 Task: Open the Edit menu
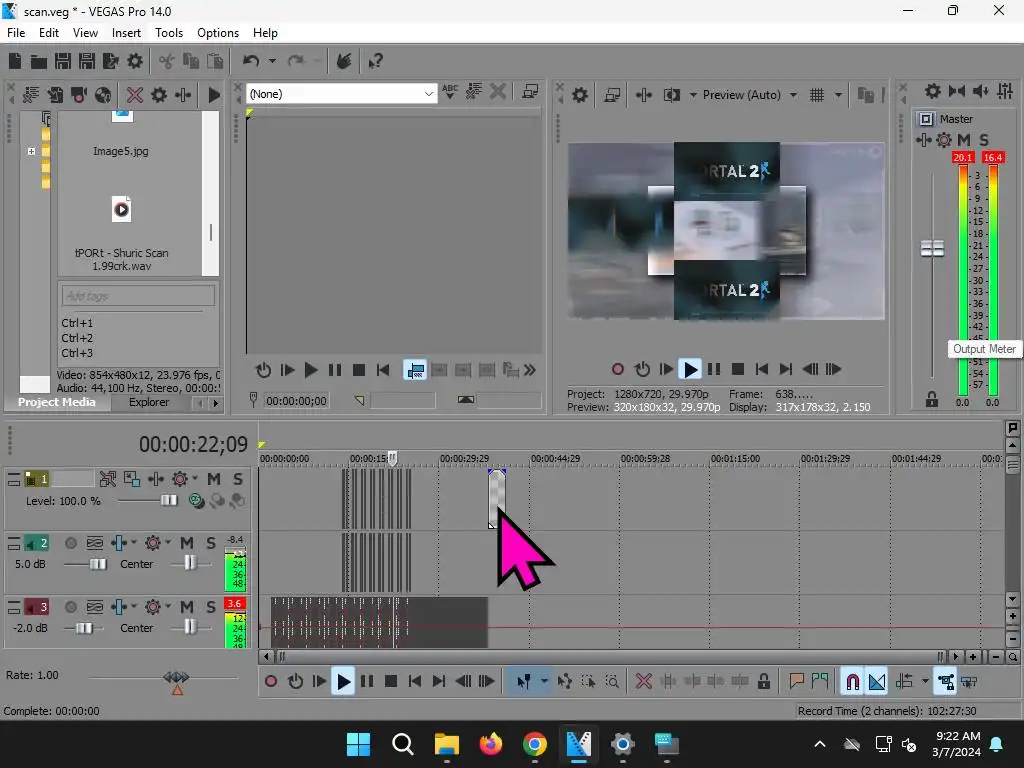pos(49,33)
